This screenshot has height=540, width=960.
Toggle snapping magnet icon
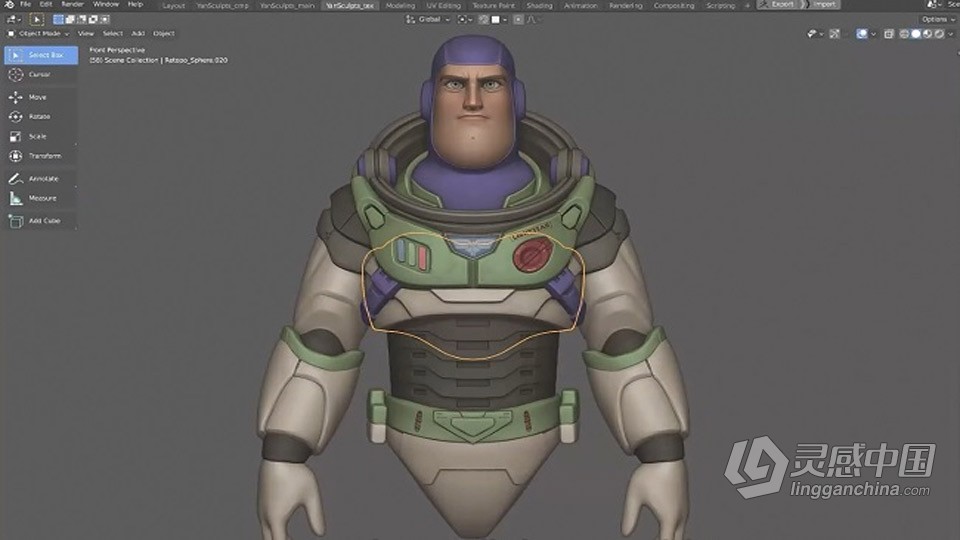point(484,20)
